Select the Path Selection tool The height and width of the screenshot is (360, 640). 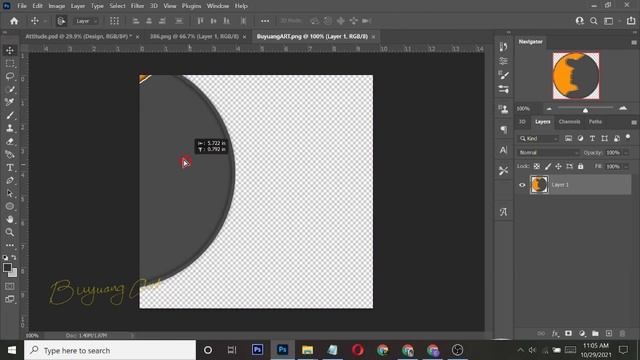[x=10, y=193]
